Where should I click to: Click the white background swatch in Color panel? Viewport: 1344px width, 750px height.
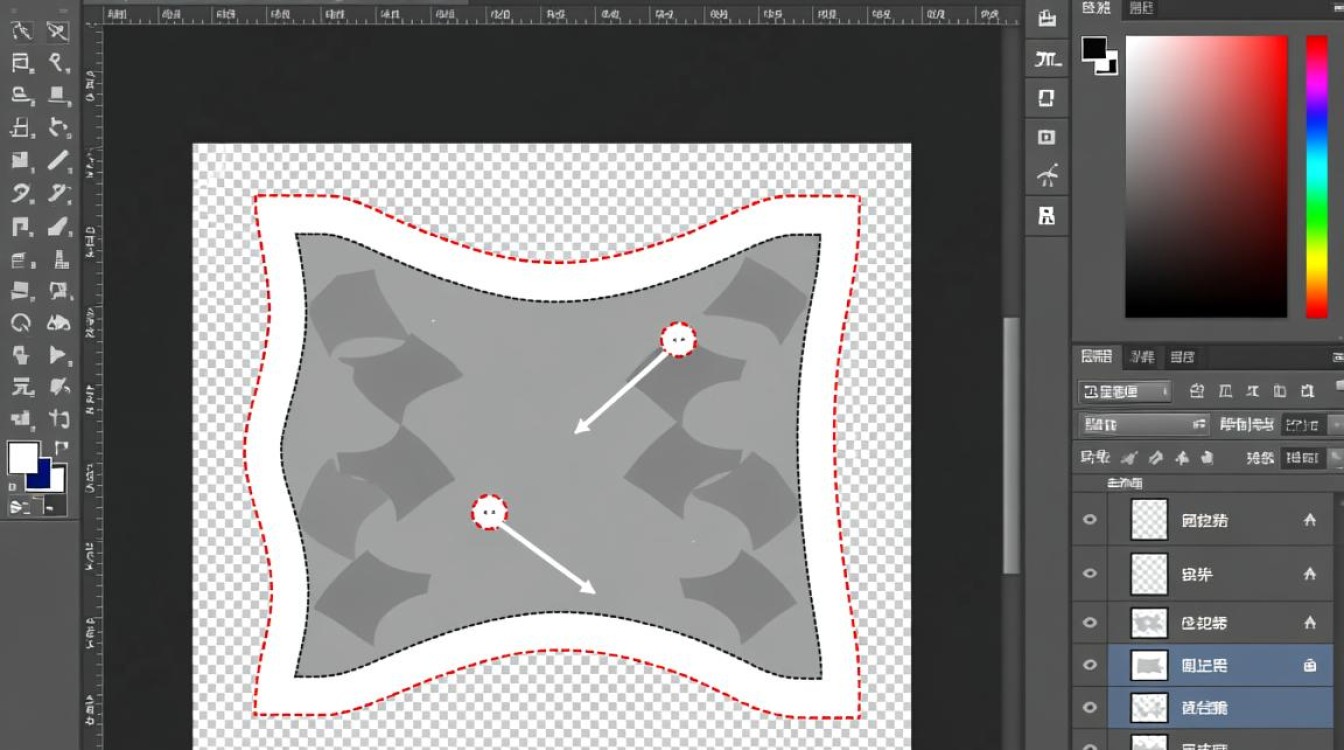pyautogui.click(x=1110, y=66)
